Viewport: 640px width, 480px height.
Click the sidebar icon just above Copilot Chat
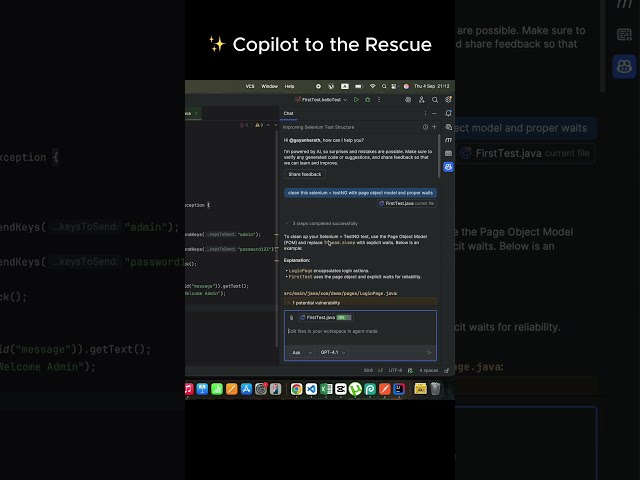(x=449, y=153)
